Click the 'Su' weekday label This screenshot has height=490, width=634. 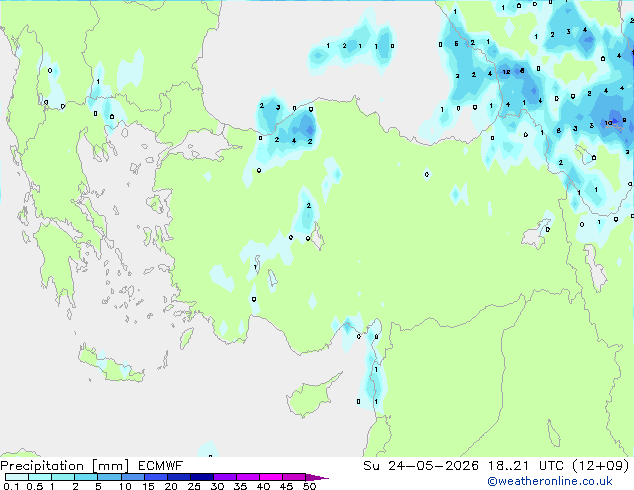[x=371, y=466]
